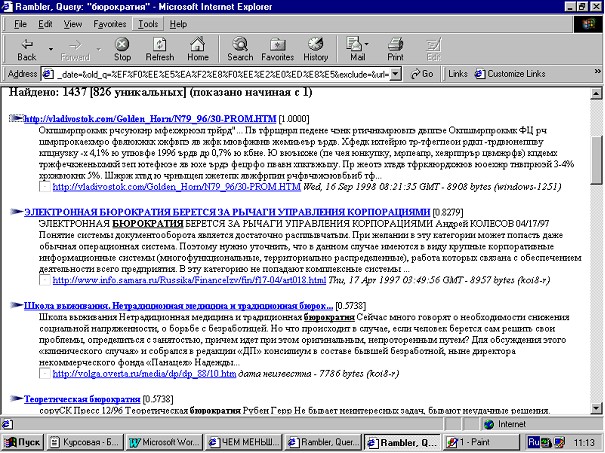
Task: Go to the Home page
Action: (x=198, y=44)
